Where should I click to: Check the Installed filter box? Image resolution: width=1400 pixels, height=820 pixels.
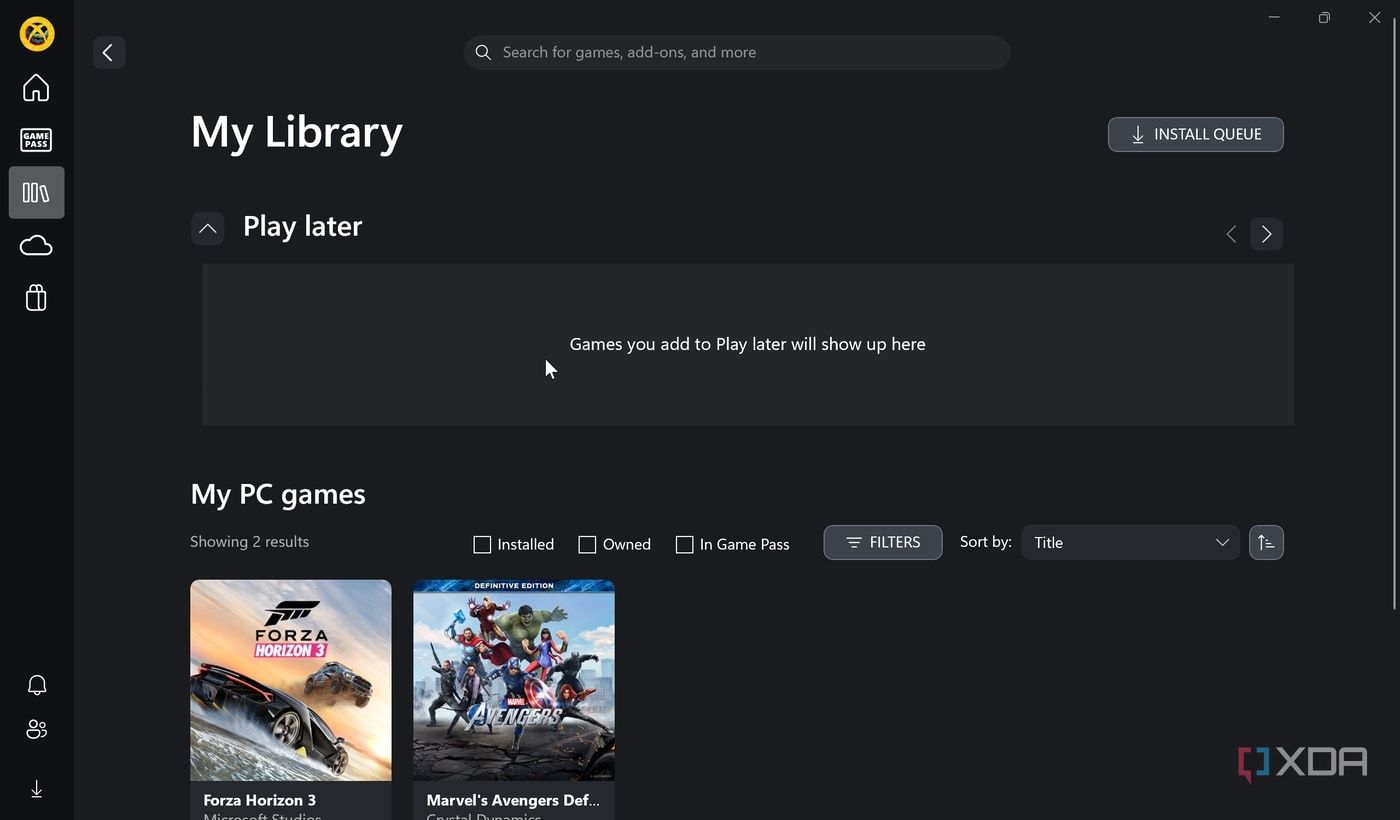[482, 545]
